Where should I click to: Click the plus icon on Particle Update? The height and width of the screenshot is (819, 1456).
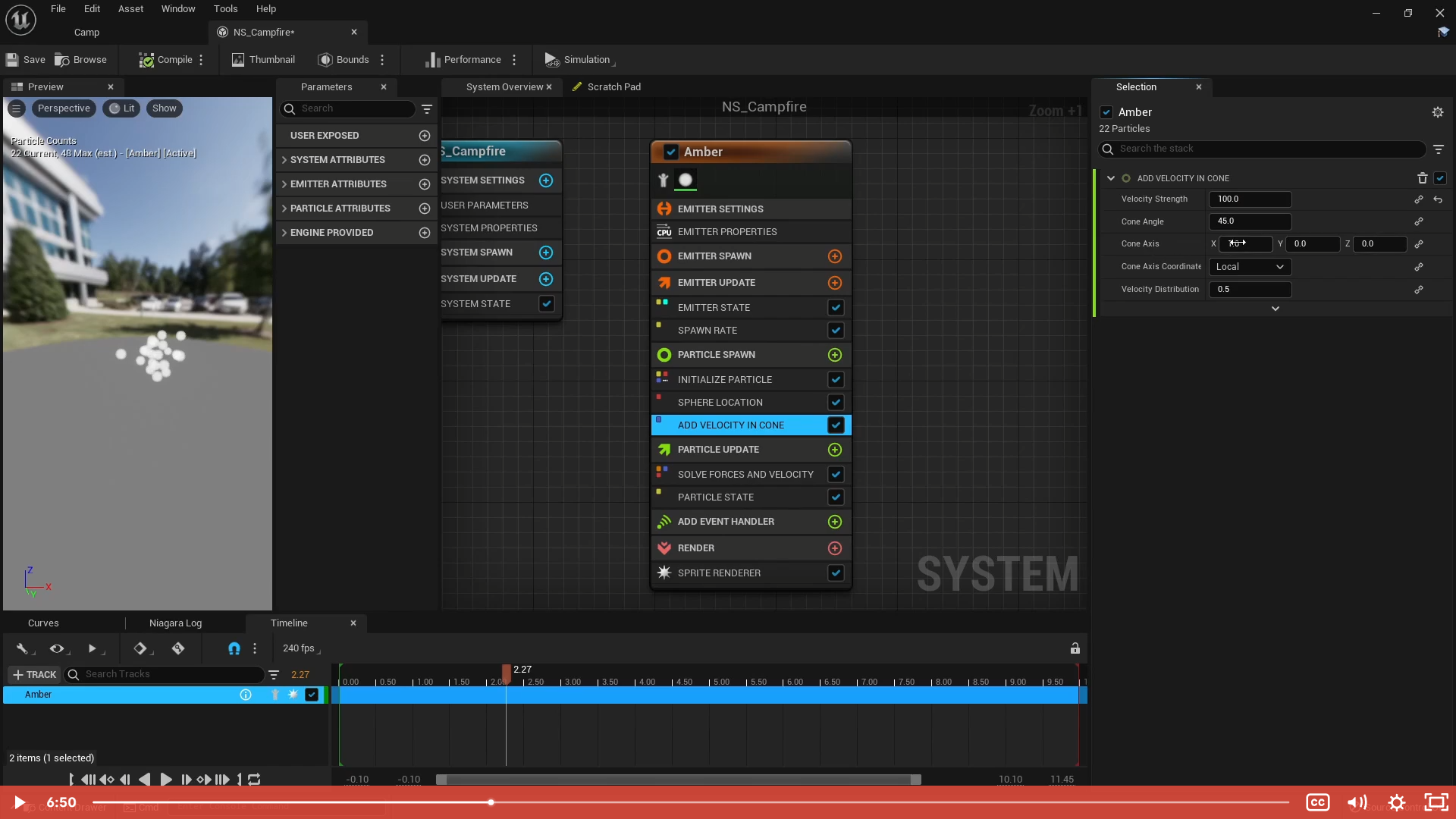(x=834, y=450)
